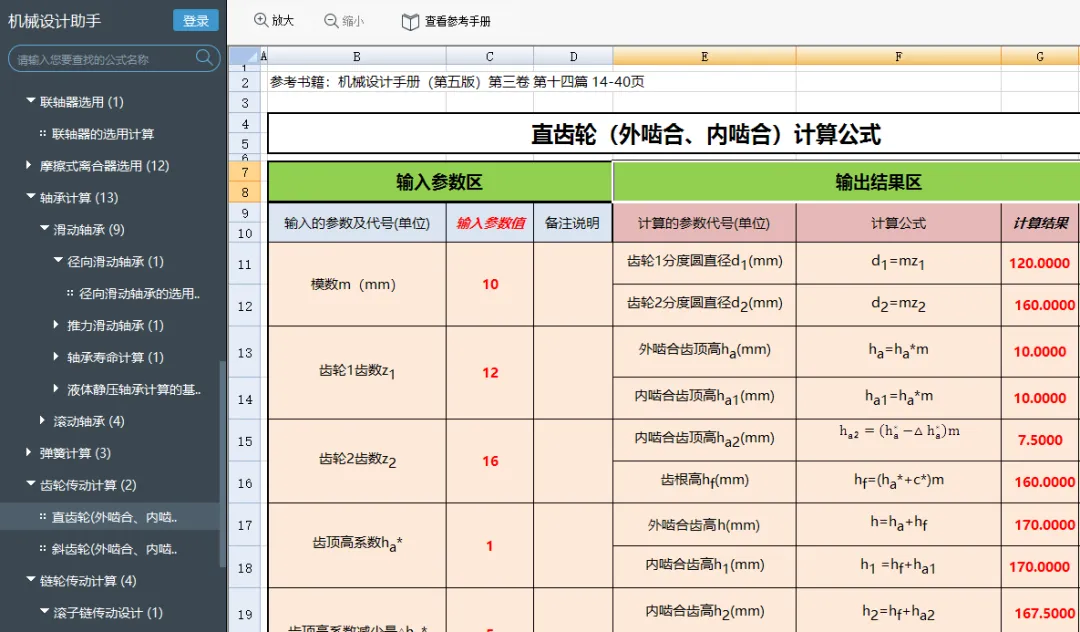Image resolution: width=1080 pixels, height=632 pixels.
Task: Click the 齿轮2齿数z2 label cell
Action: (x=357, y=461)
